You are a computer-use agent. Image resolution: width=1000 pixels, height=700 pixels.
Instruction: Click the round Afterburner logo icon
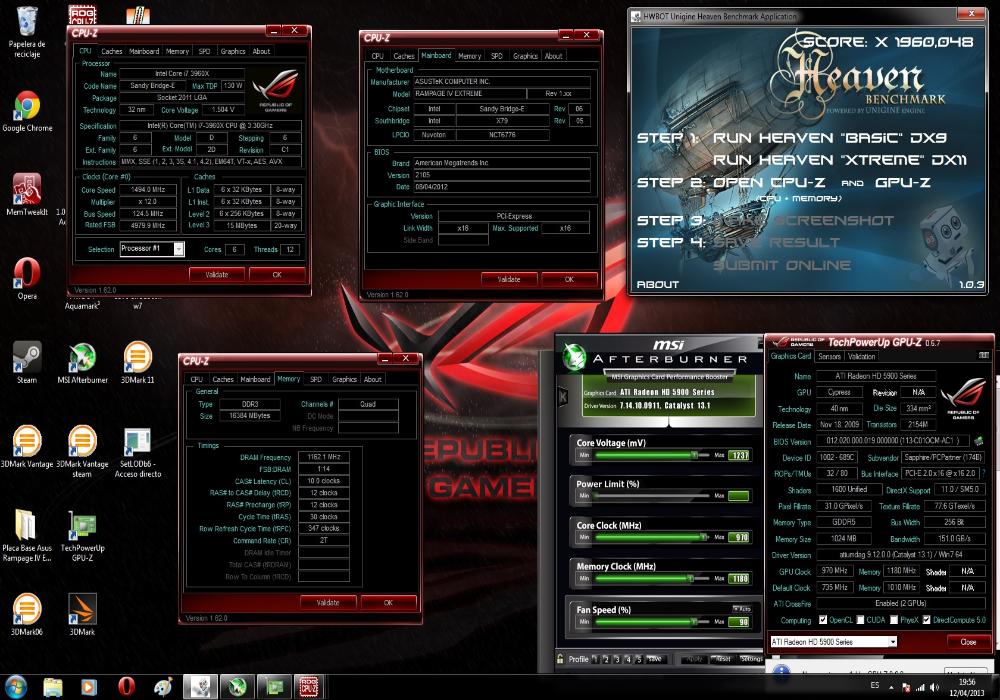point(575,356)
